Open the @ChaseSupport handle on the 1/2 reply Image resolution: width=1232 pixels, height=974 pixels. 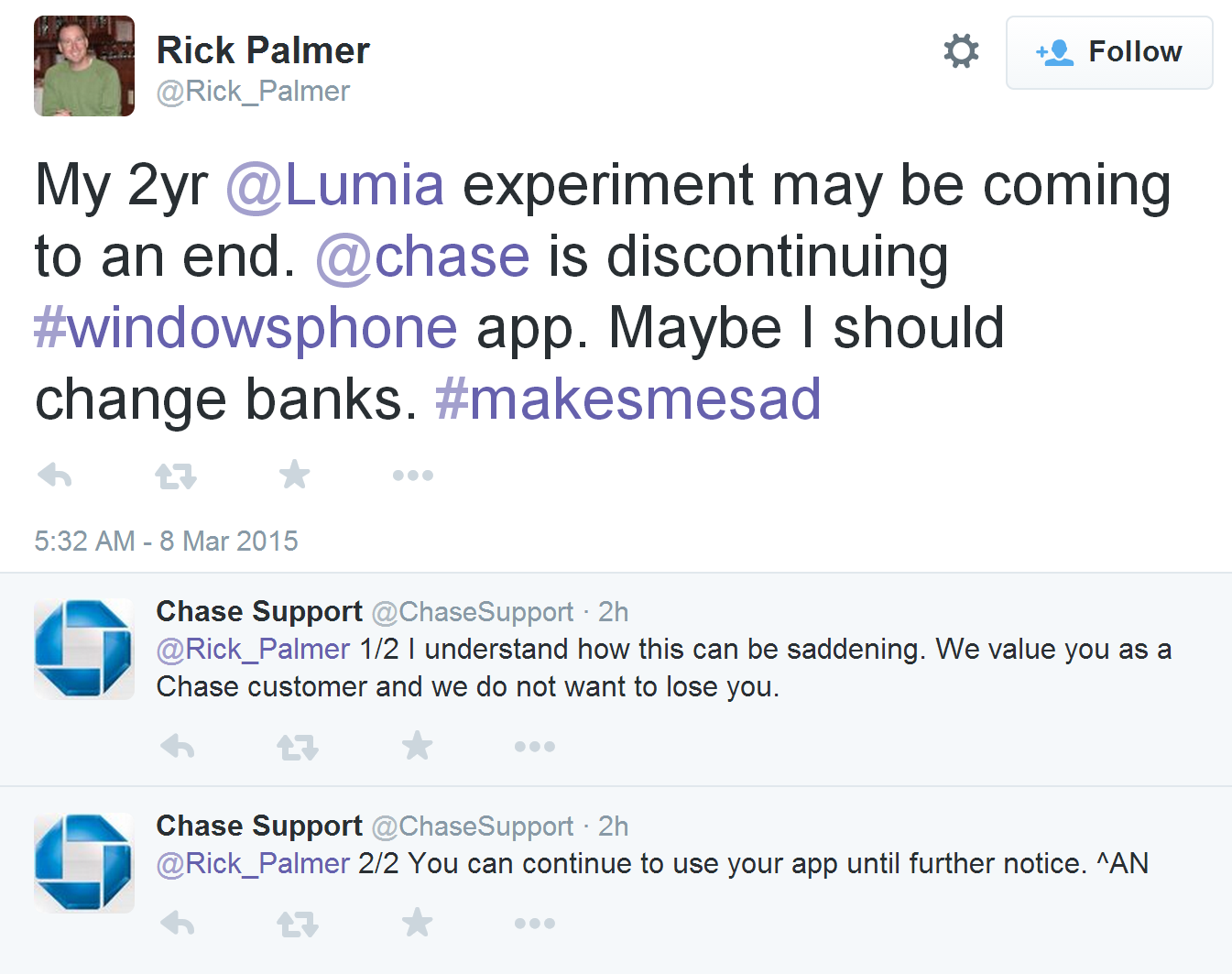point(473,612)
